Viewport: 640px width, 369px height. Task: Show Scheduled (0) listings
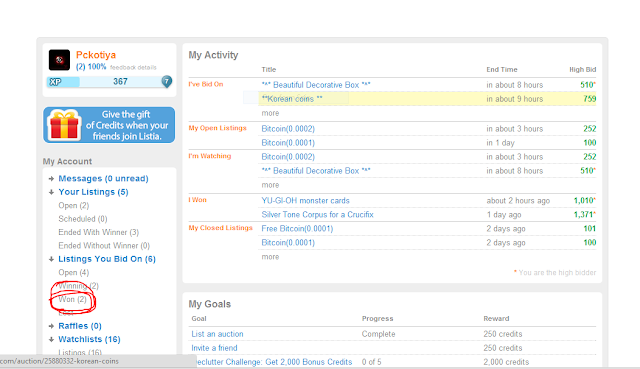pyautogui.click(x=83, y=219)
